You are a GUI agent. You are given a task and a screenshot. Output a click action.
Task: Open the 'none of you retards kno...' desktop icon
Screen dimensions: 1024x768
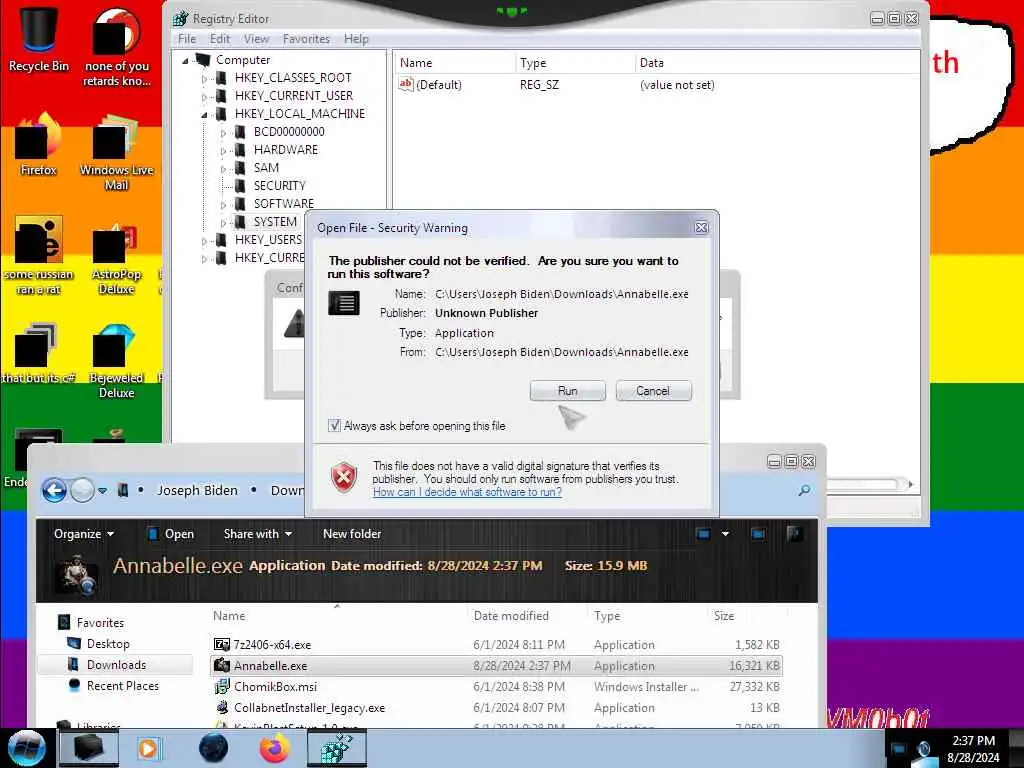coord(116,47)
